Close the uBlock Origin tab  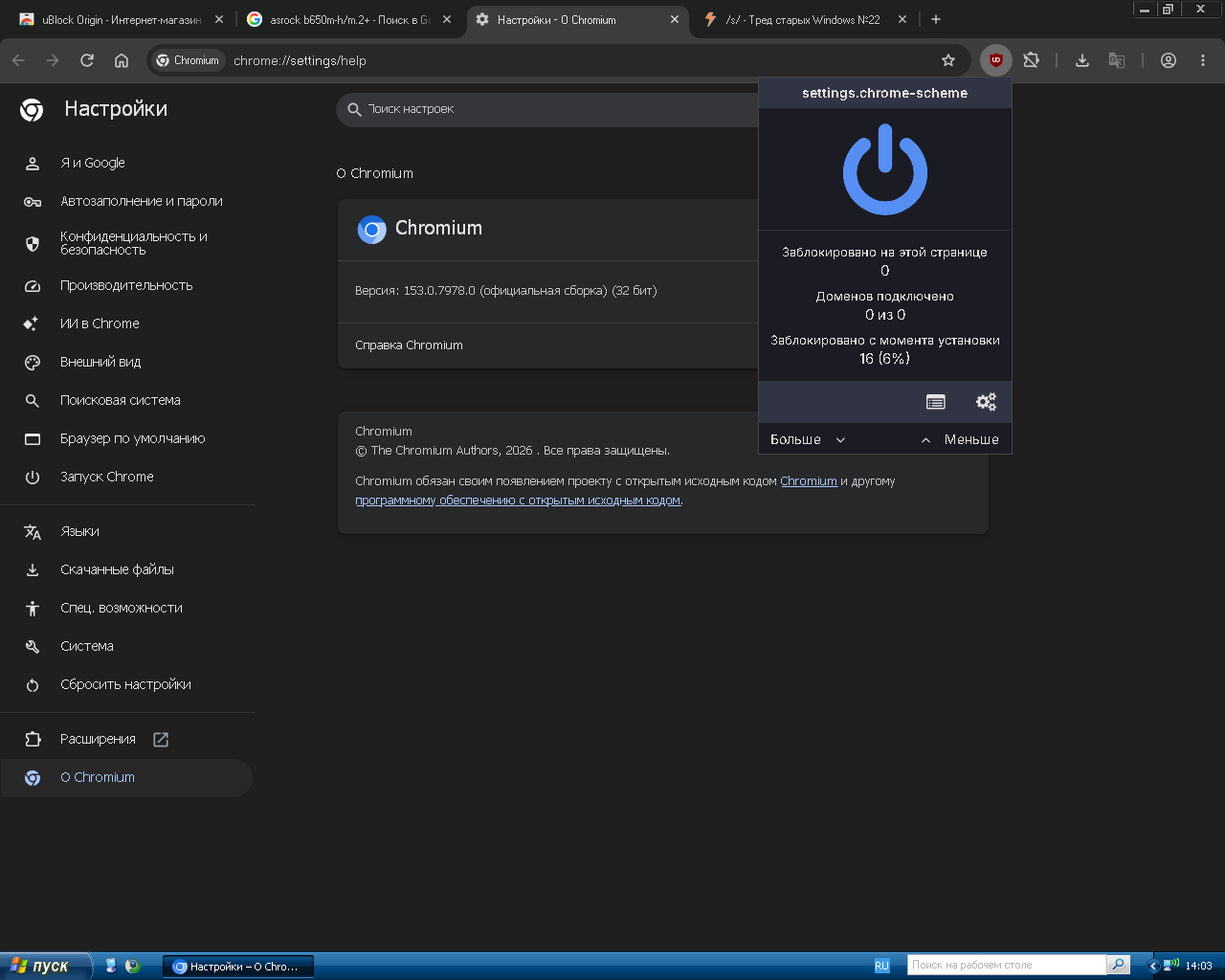219,19
